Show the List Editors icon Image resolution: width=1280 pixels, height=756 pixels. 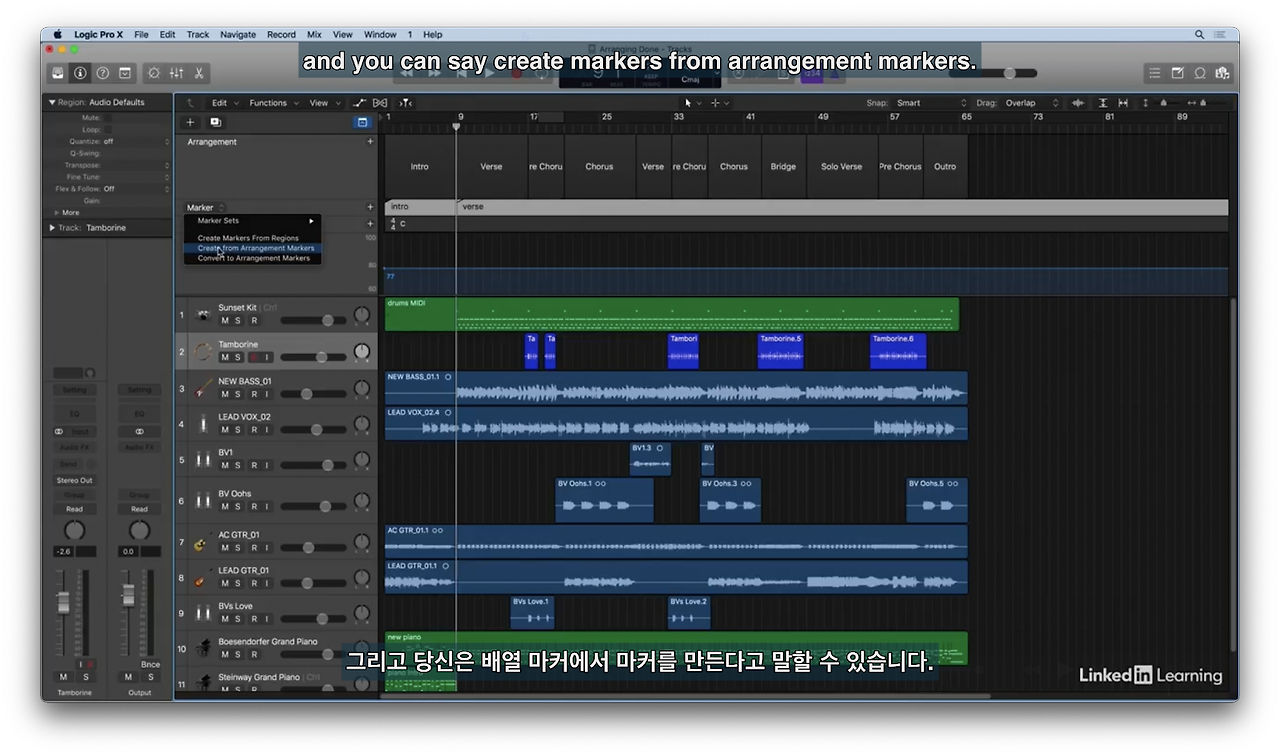click(1155, 73)
